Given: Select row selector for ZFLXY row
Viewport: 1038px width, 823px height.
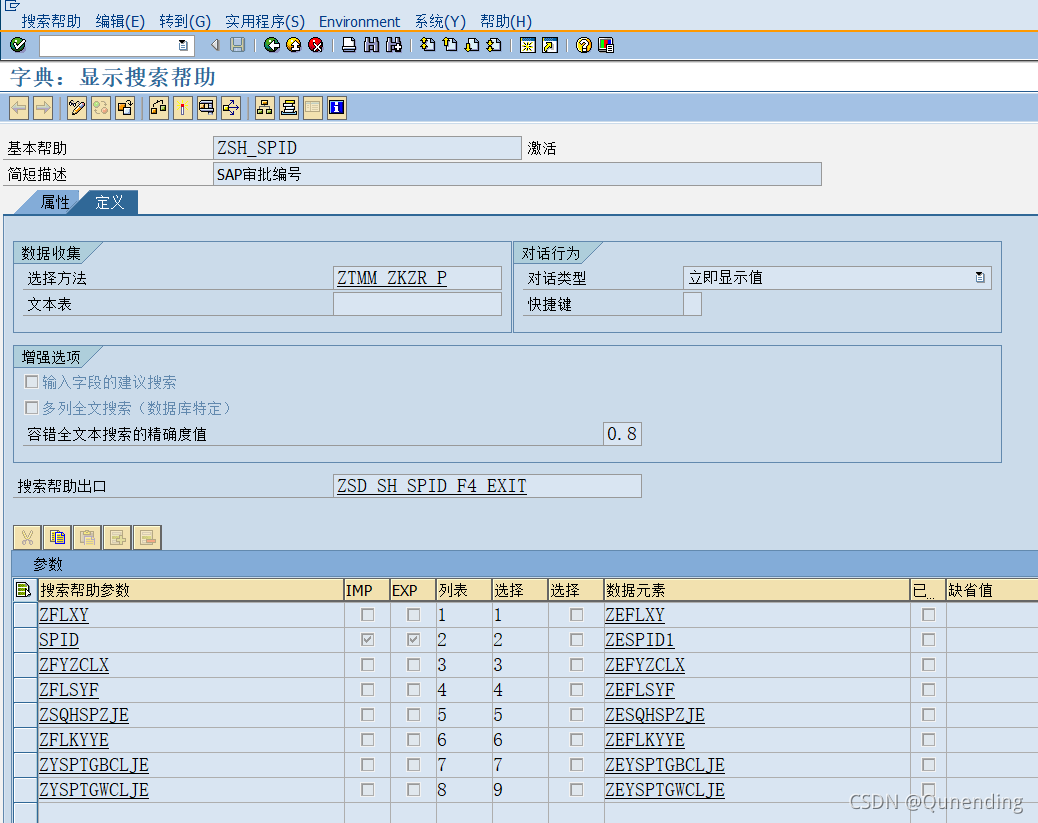Looking at the screenshot, I should tap(25, 614).
